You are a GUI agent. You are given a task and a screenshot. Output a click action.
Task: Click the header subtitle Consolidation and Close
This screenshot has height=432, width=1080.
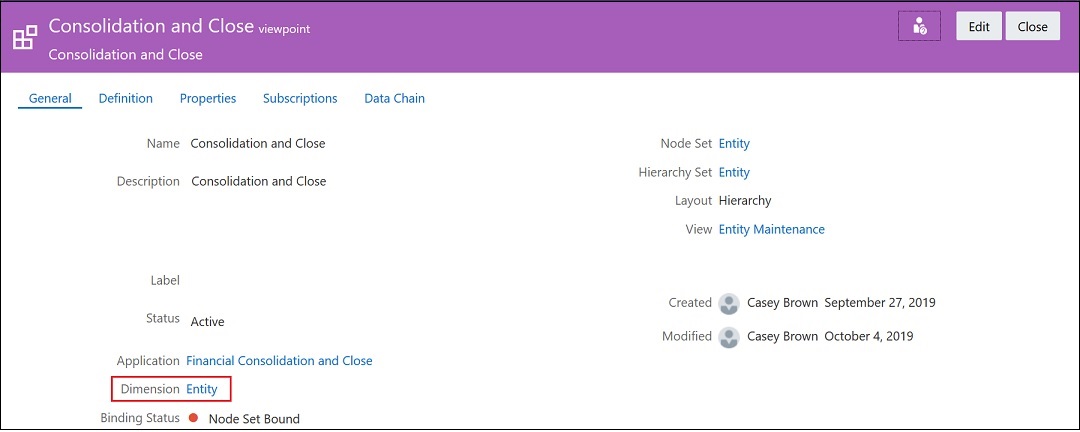click(x=125, y=54)
